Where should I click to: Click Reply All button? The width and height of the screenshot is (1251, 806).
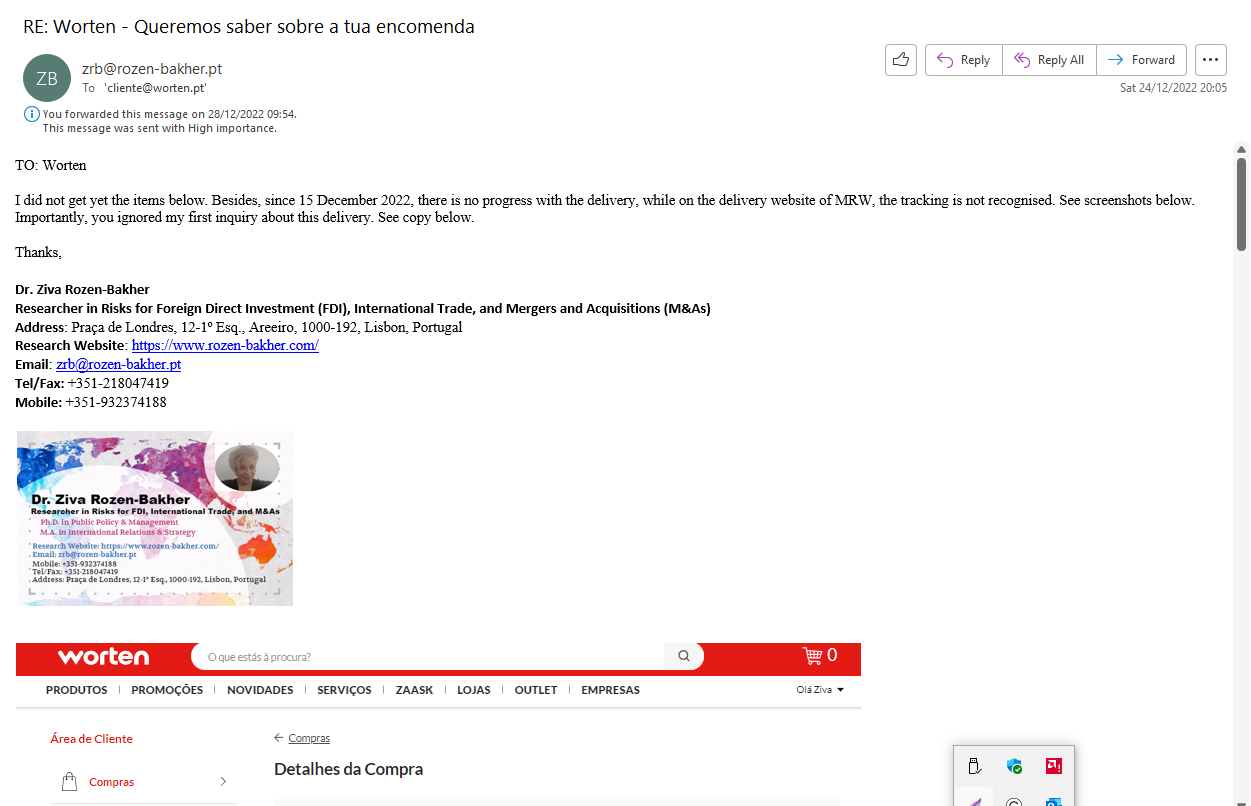click(1049, 60)
